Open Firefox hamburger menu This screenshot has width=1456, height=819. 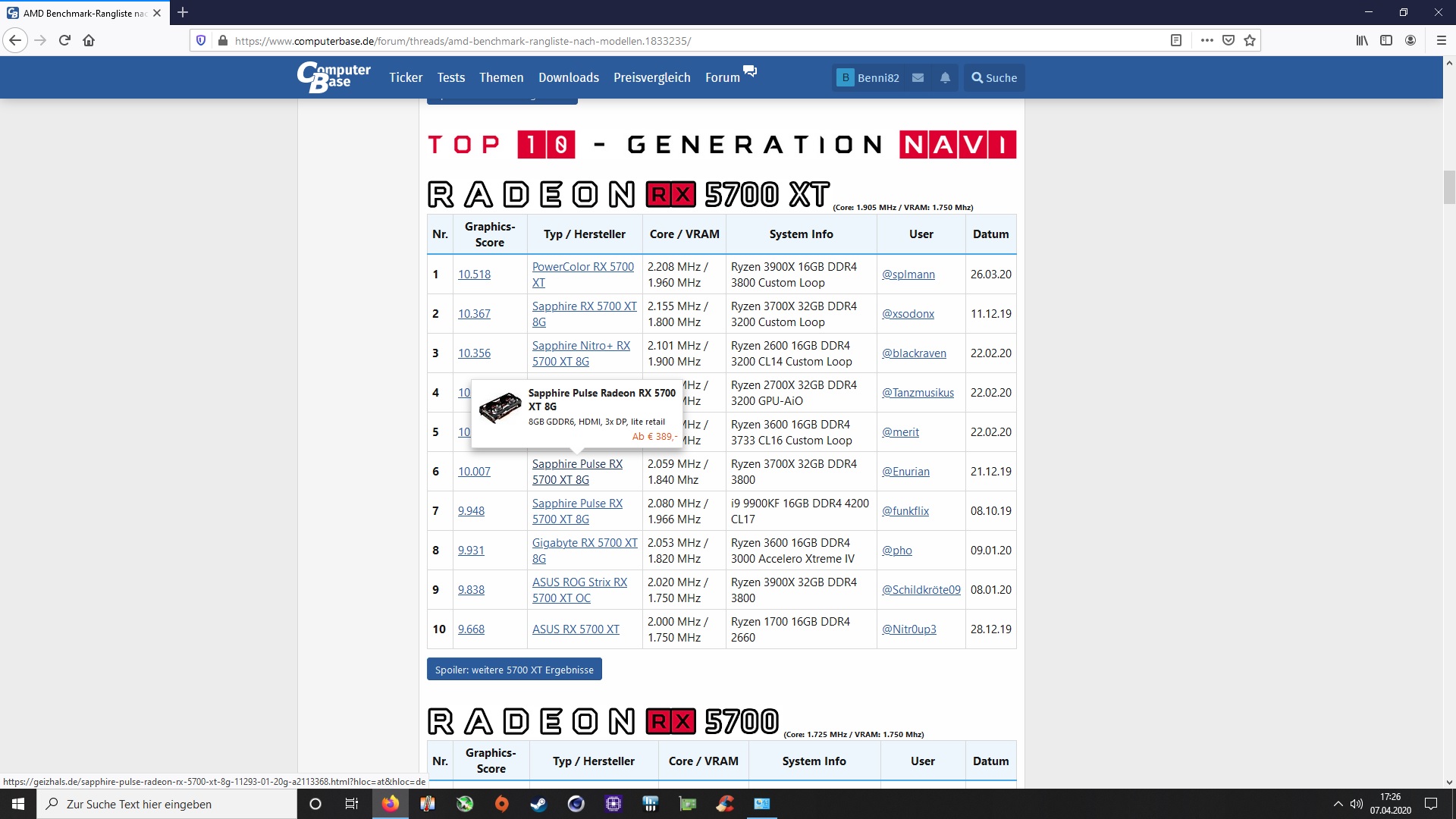[1442, 41]
